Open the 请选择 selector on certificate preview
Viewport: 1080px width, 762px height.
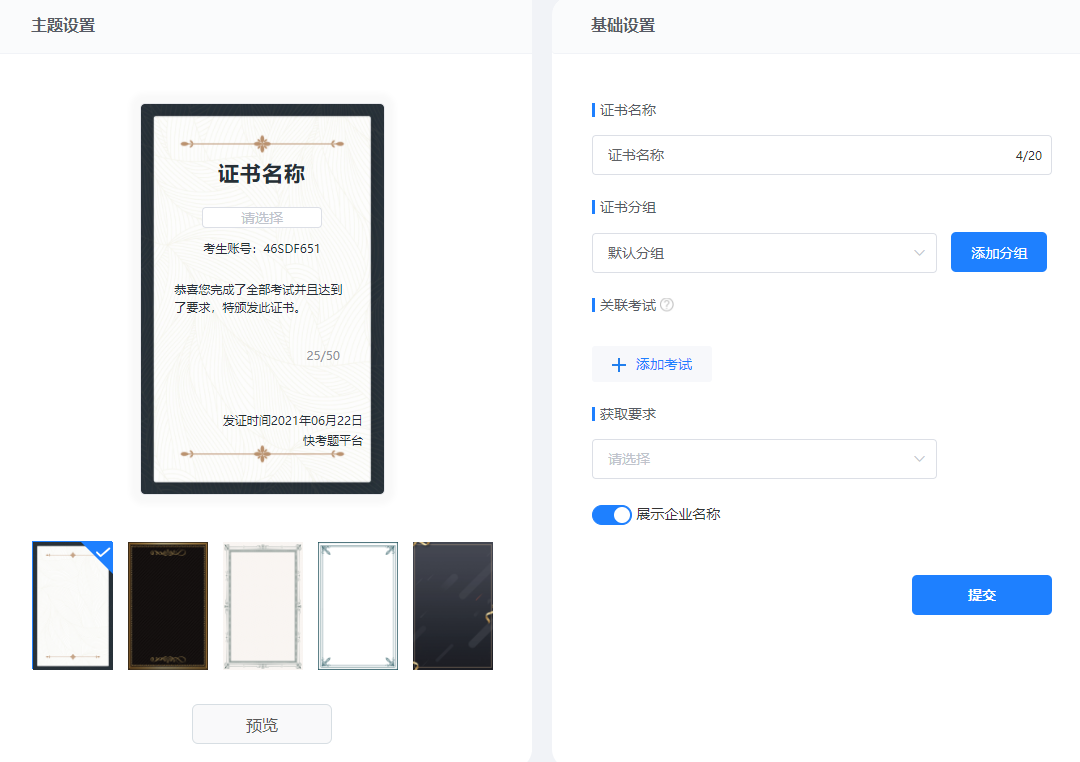pyautogui.click(x=262, y=218)
